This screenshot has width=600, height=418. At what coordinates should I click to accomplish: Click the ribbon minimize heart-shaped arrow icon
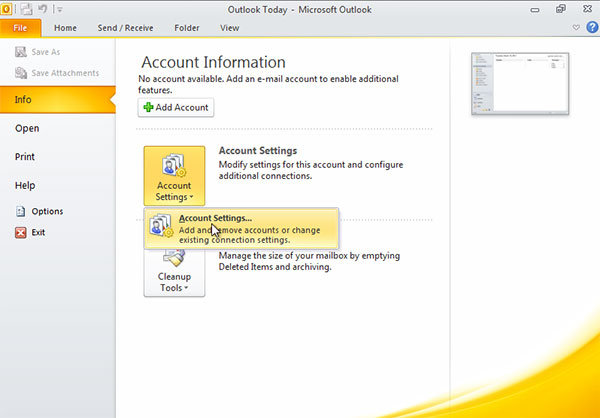click(576, 28)
